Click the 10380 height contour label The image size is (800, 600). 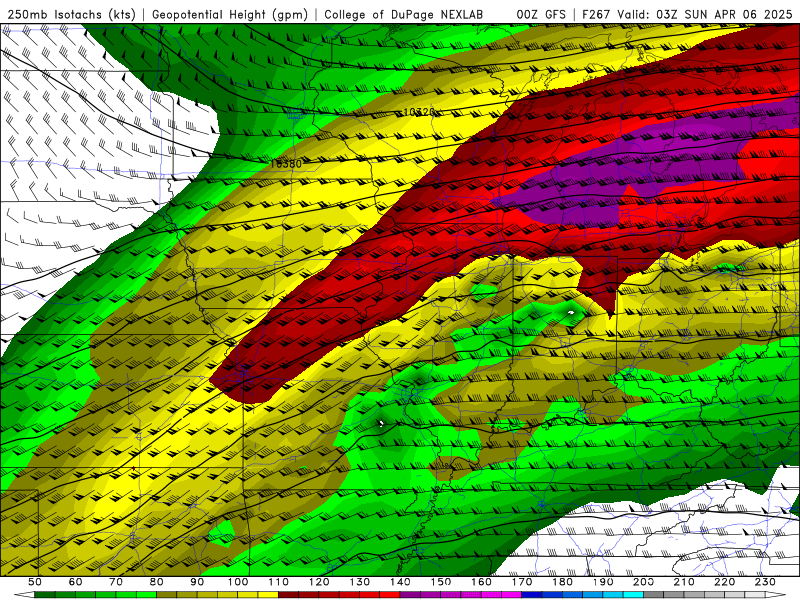[286, 164]
